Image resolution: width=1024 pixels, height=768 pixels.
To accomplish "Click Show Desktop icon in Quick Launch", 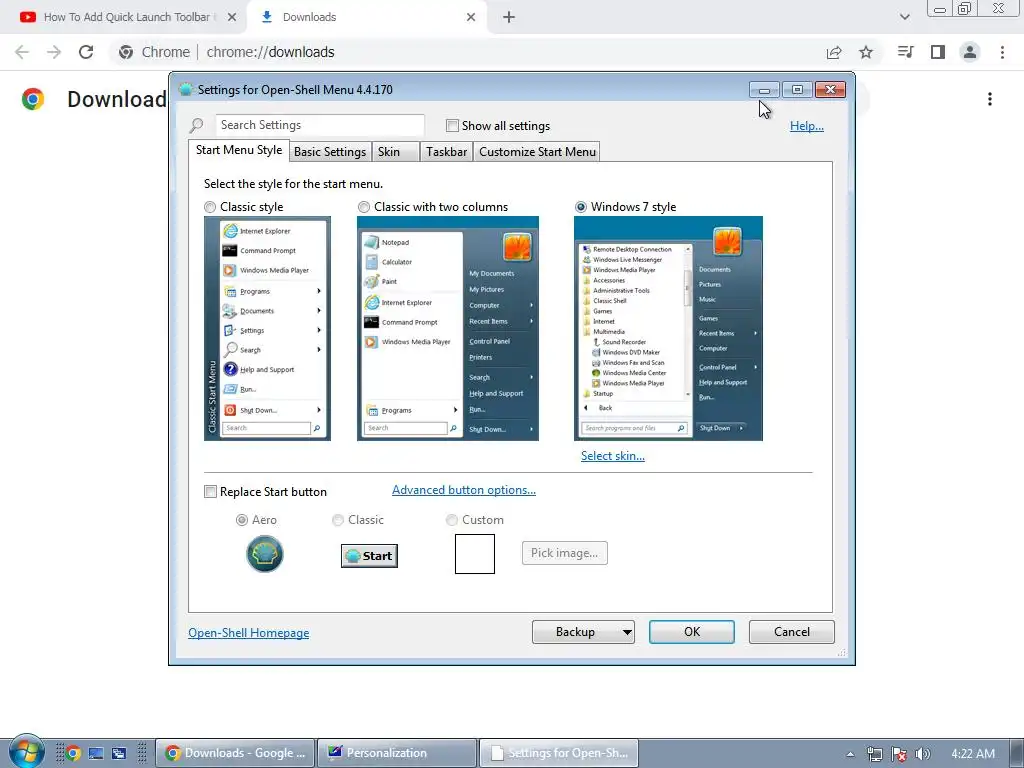I will 96,753.
